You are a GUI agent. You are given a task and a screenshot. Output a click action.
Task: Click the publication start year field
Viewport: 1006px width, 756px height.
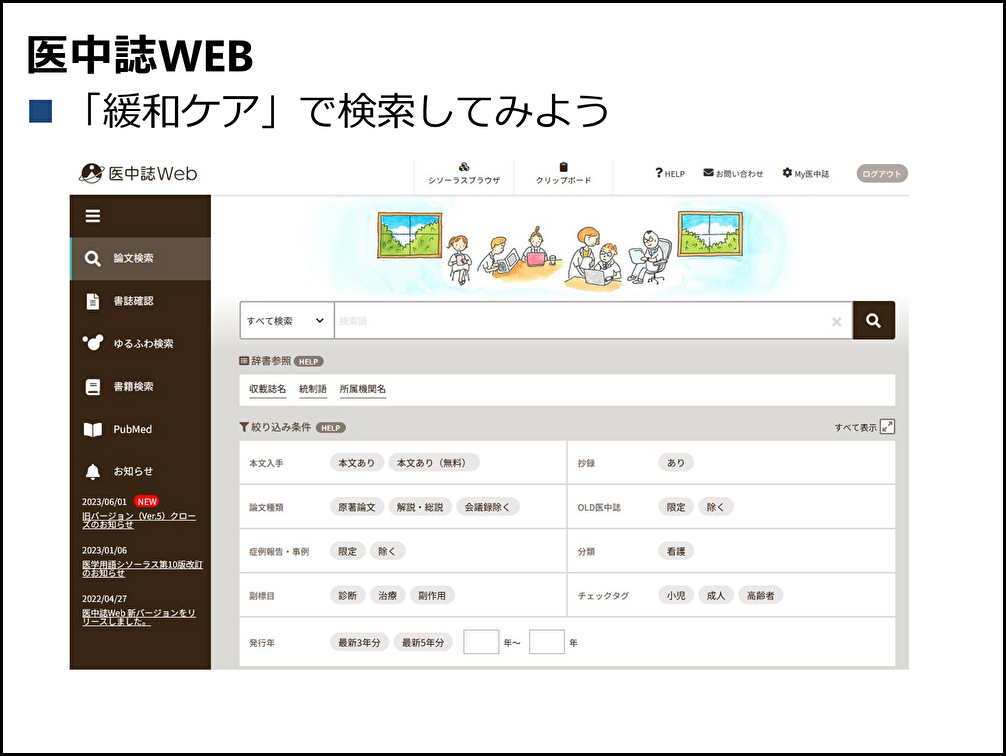tap(481, 642)
